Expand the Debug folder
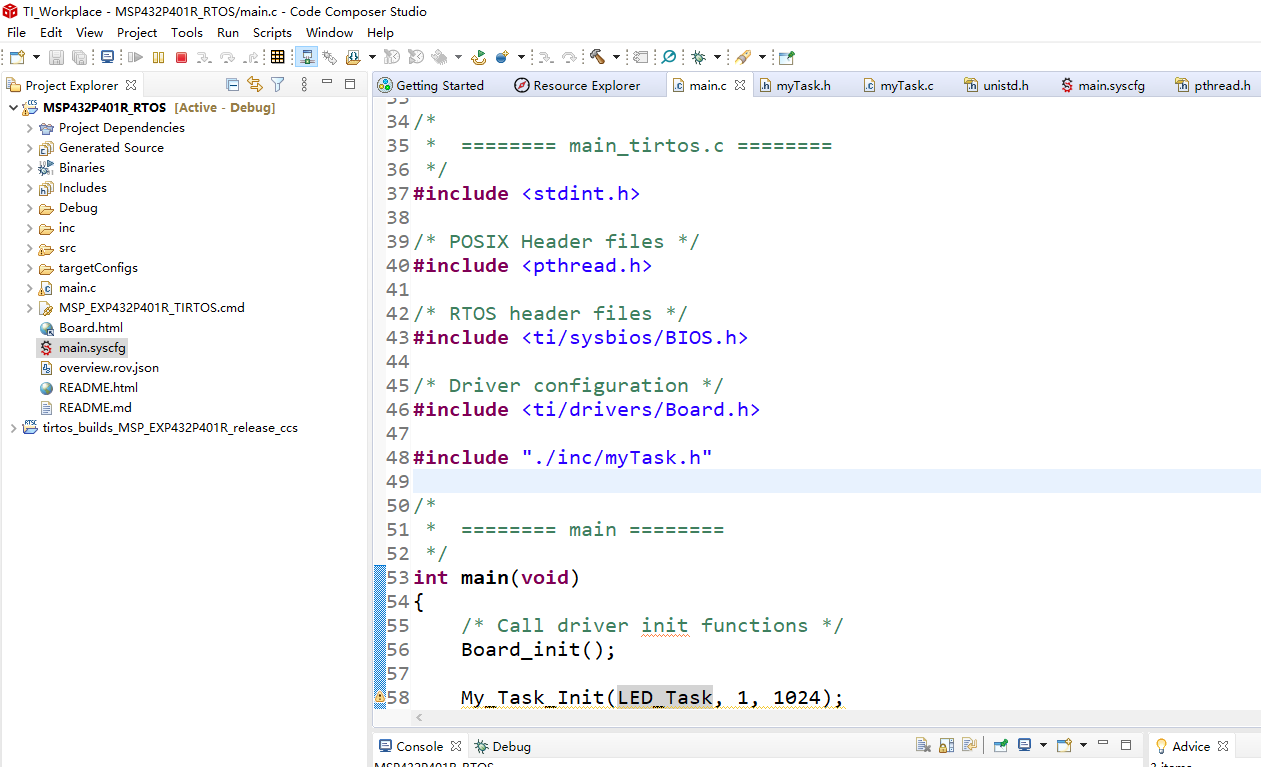The width and height of the screenshot is (1261, 767). click(30, 208)
